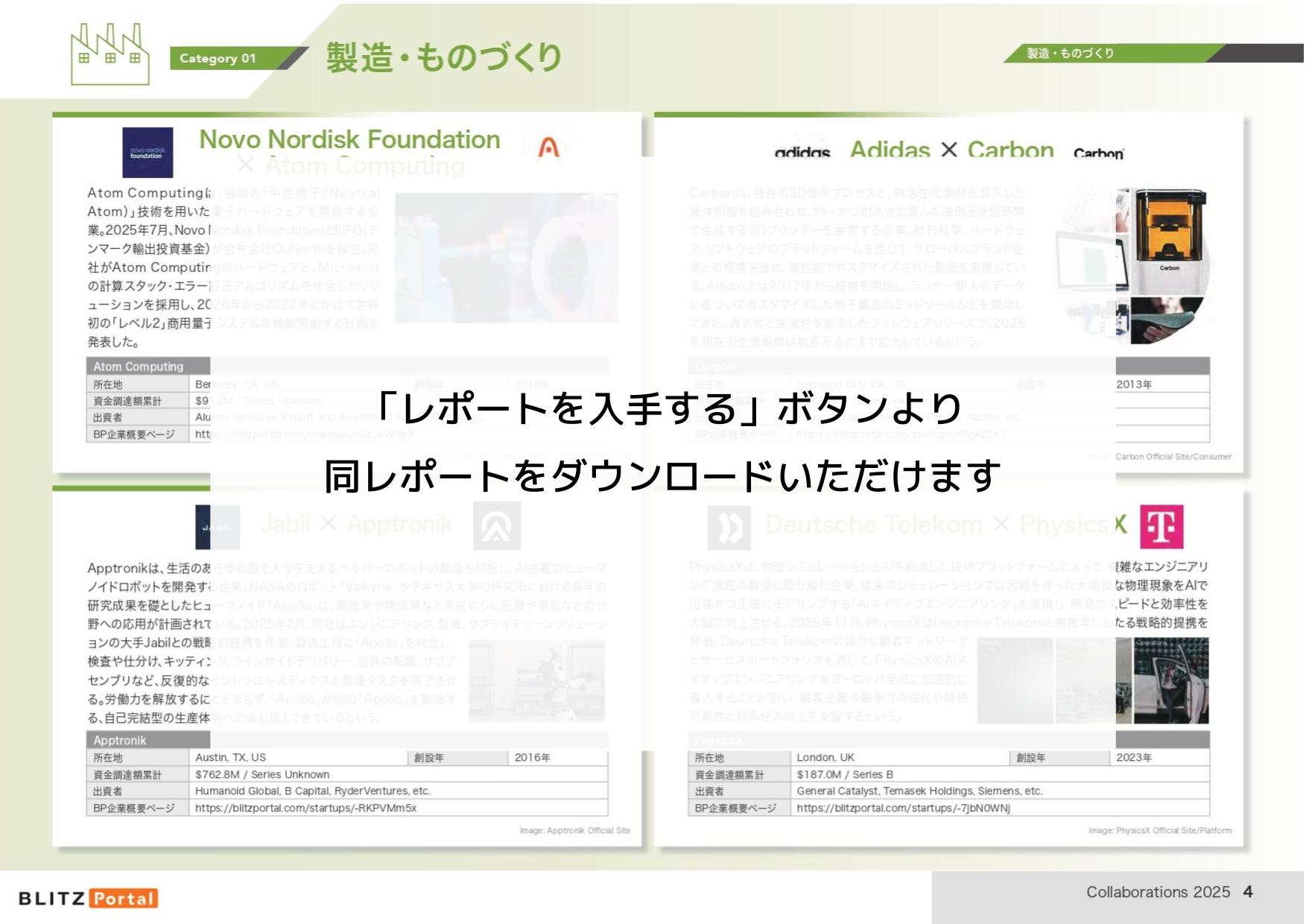
Task: Click the PhysicsX chevron logo
Action: click(x=729, y=528)
